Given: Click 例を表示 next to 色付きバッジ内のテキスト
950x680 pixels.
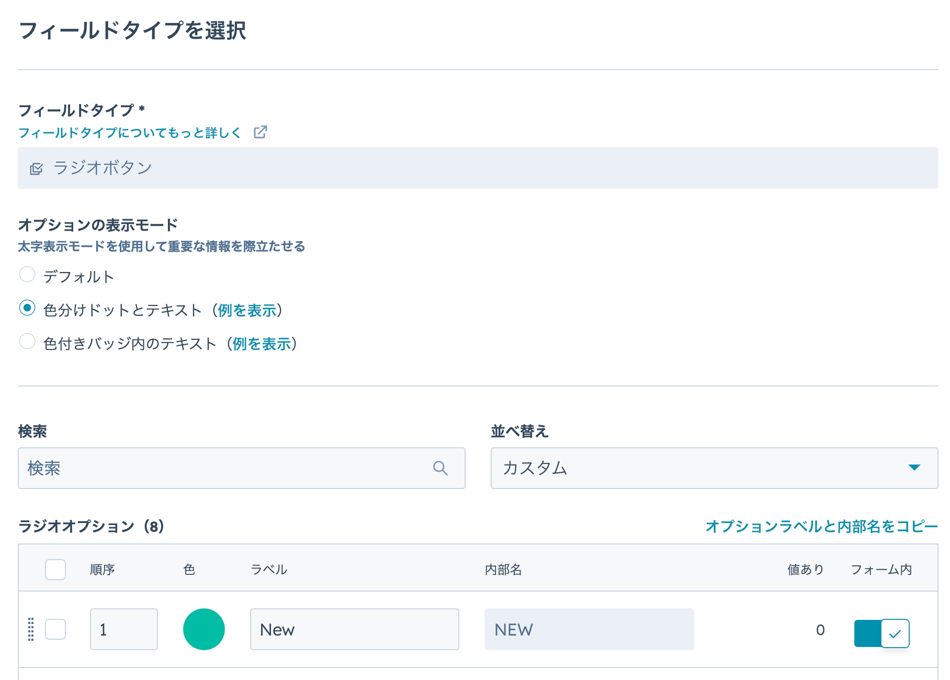Looking at the screenshot, I should point(262,343).
